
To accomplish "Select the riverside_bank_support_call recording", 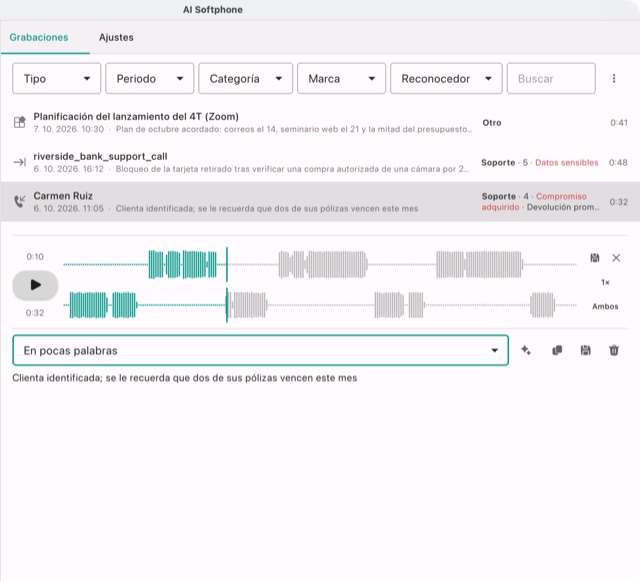I will [320, 162].
